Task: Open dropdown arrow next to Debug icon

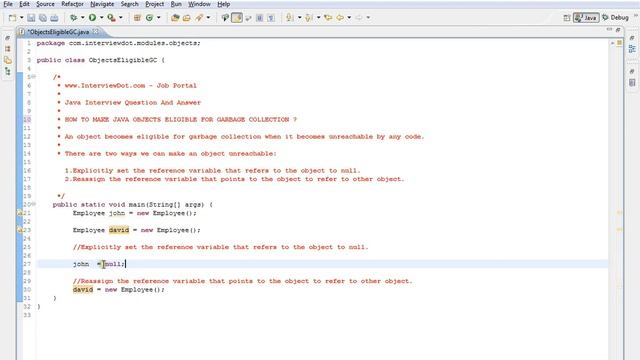Action: click(x=82, y=18)
